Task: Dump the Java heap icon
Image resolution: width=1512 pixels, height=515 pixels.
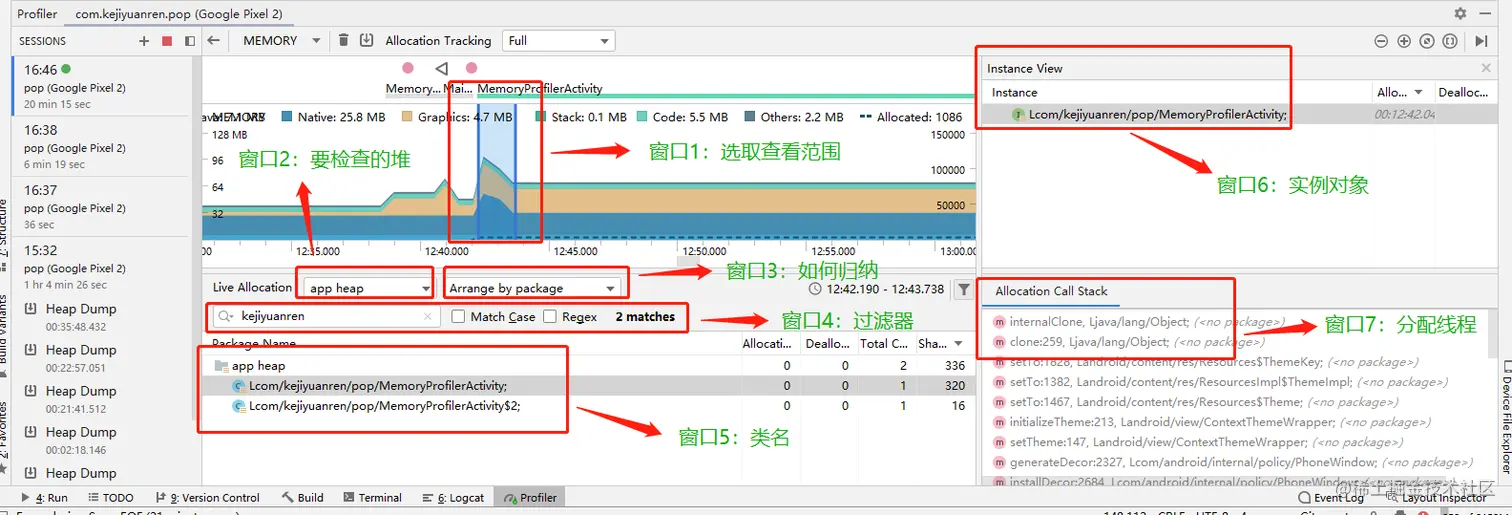Action: (366, 40)
